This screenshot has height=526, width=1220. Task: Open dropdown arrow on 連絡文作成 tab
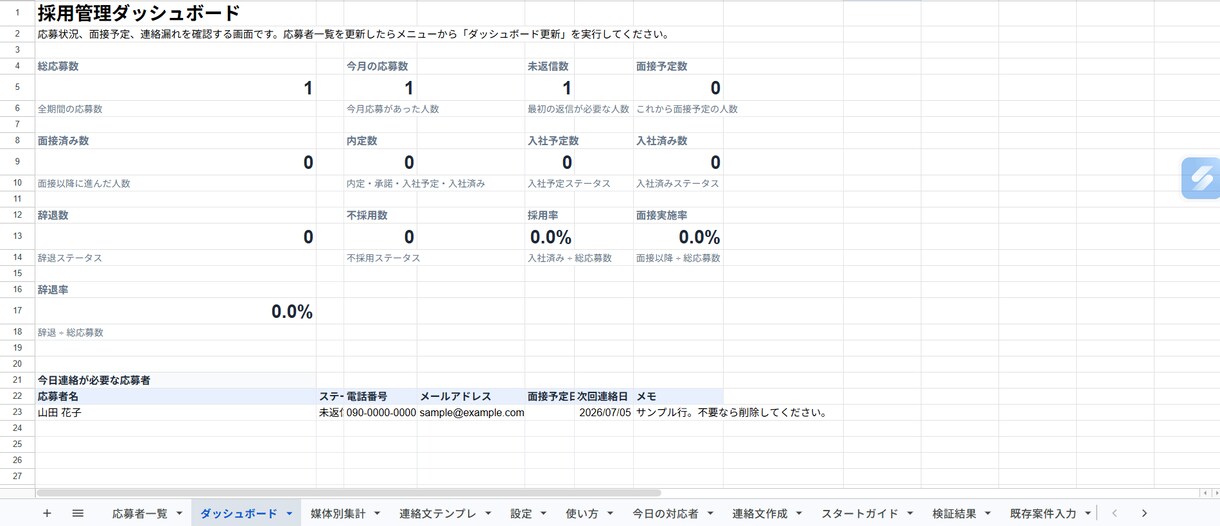tap(800, 514)
